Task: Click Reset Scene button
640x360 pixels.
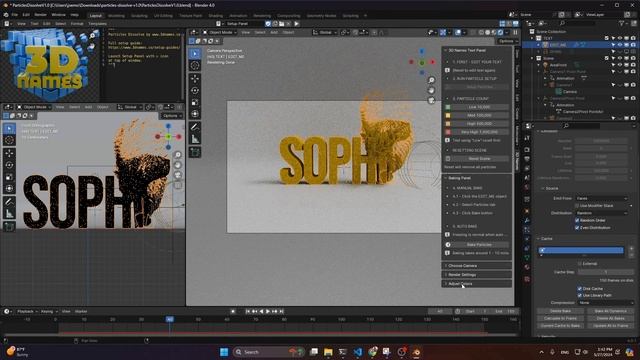Action: [480, 158]
